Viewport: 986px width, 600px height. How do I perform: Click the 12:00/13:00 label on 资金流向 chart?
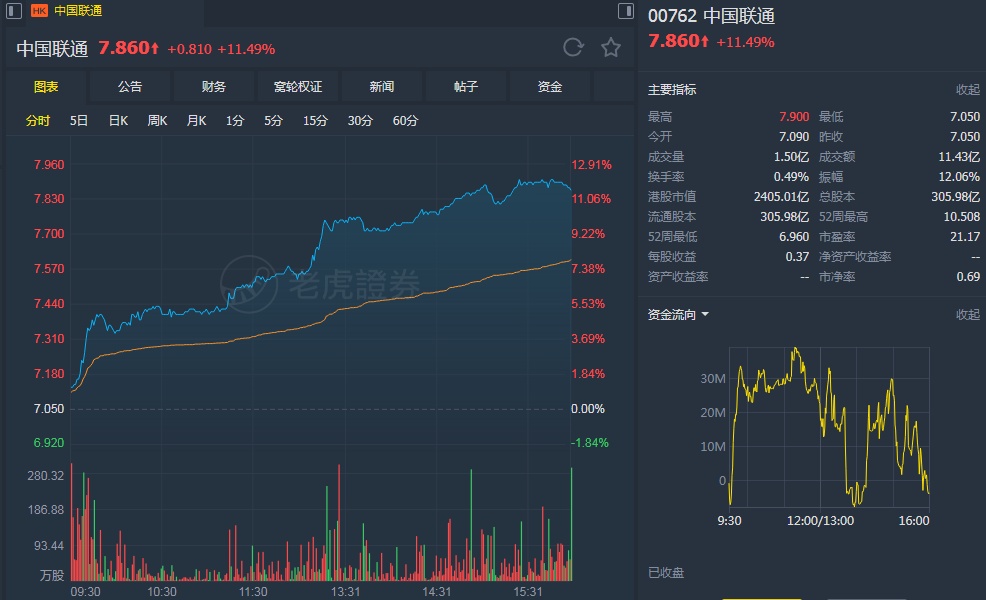(x=821, y=521)
